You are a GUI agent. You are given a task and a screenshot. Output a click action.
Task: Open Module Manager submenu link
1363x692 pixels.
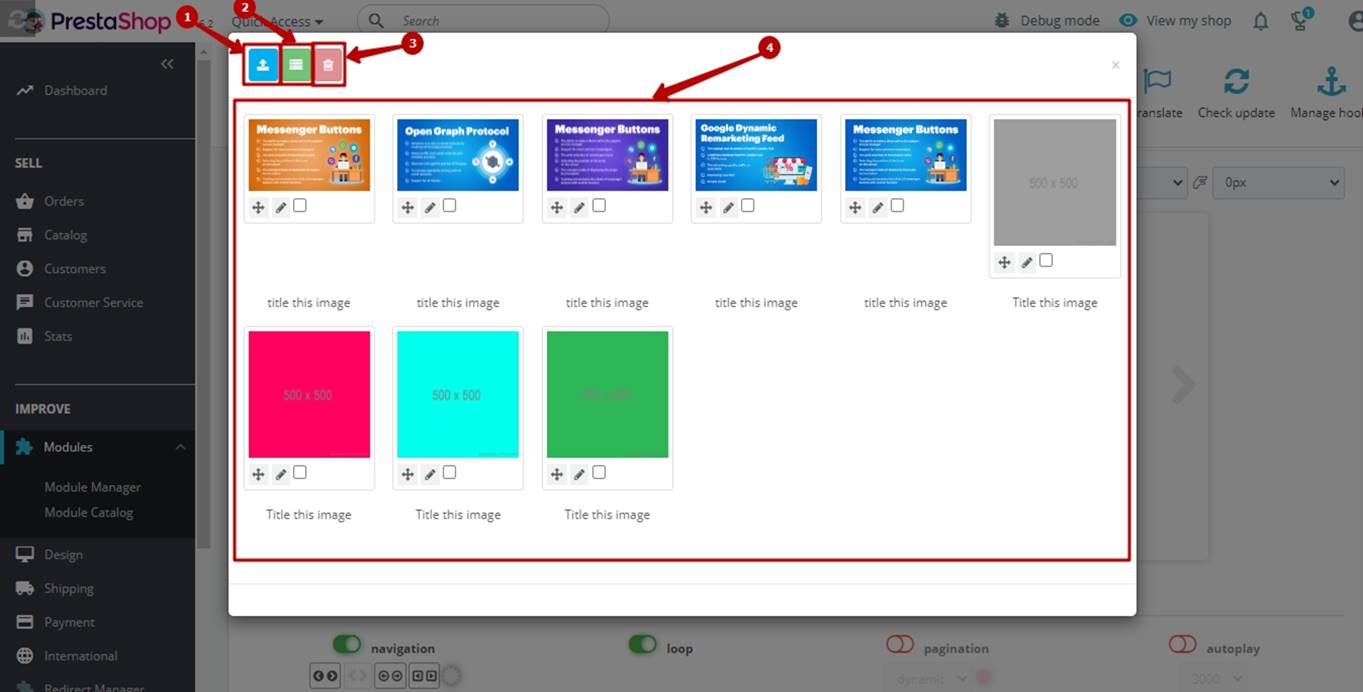92,487
